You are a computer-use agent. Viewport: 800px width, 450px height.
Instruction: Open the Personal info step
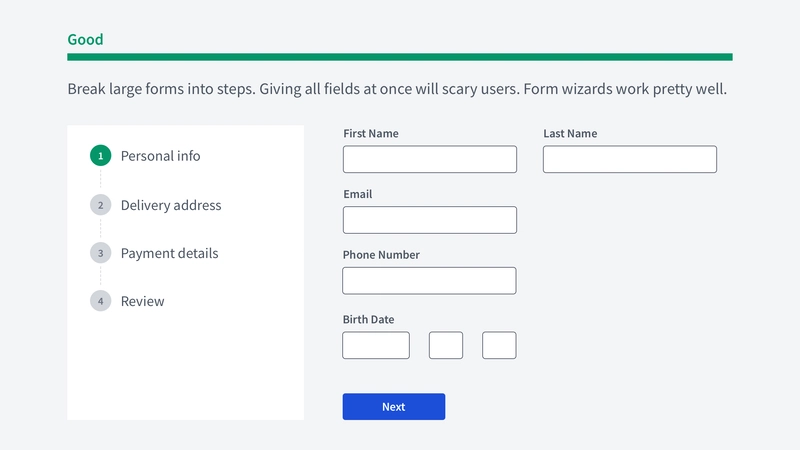[x=160, y=156]
